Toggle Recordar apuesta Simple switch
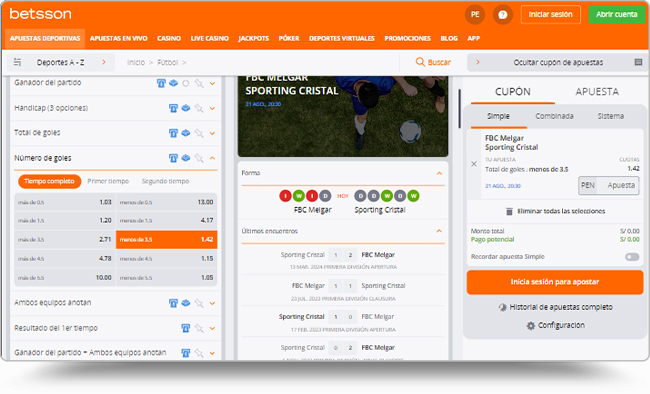Image resolution: width=650 pixels, height=394 pixels. point(632,257)
